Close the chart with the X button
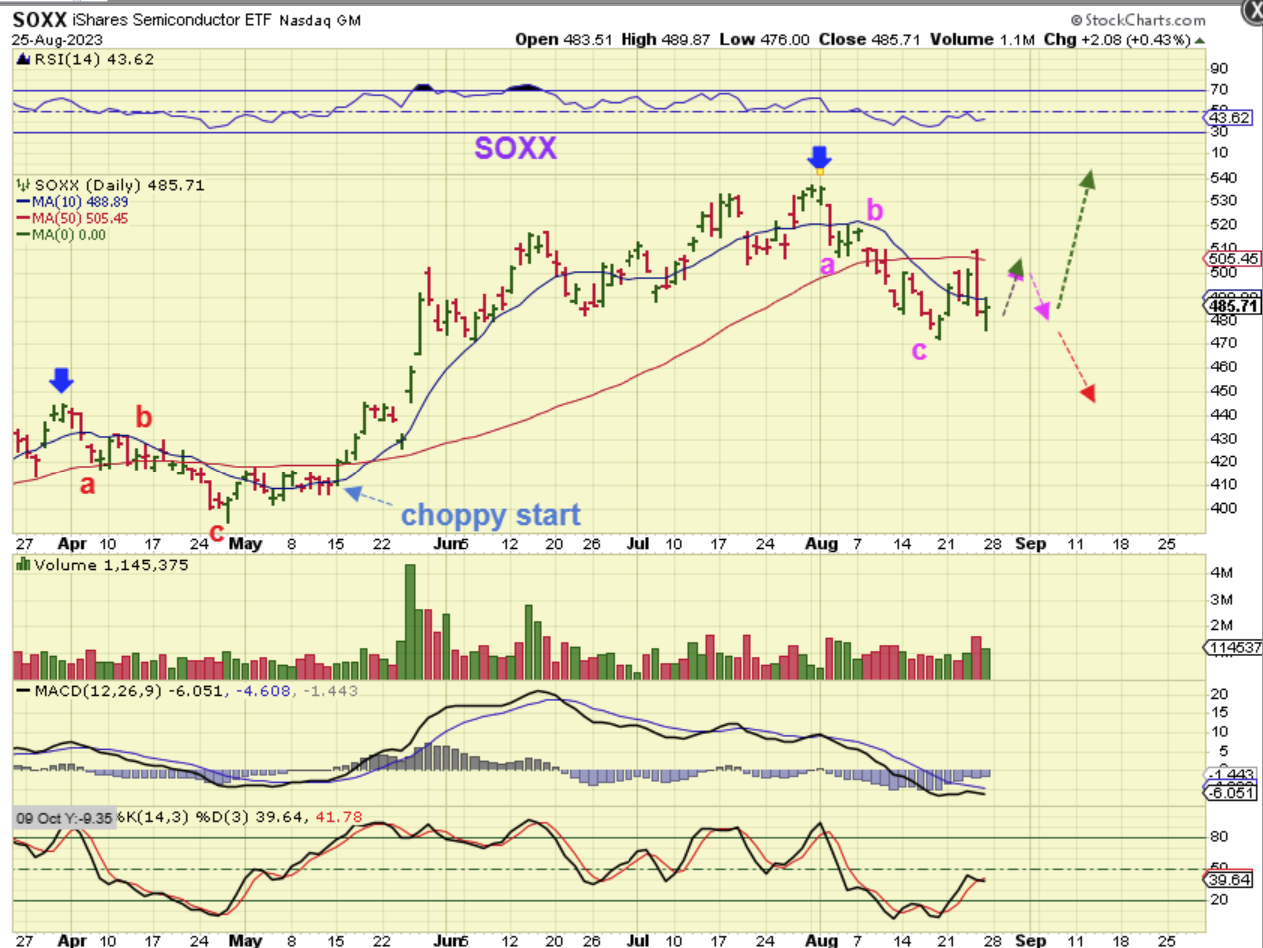The image size is (1263, 948). (1252, 12)
